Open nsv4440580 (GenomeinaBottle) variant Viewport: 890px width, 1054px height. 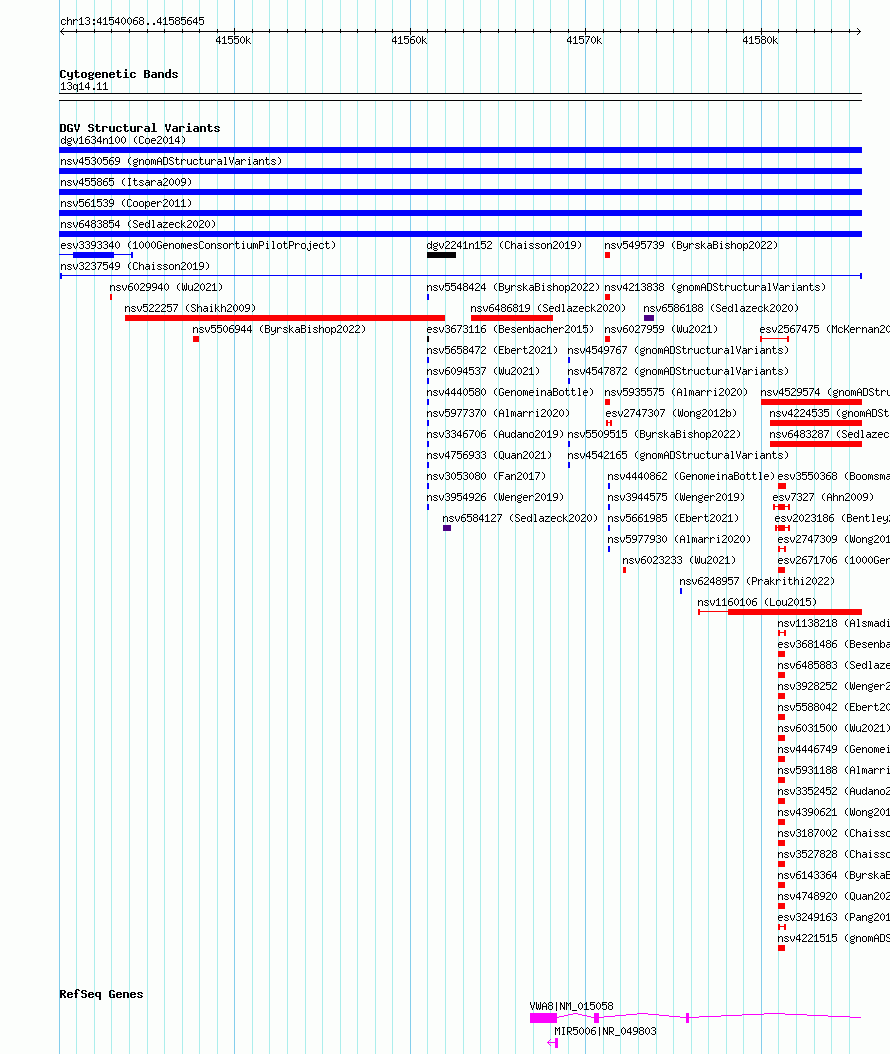click(510, 392)
